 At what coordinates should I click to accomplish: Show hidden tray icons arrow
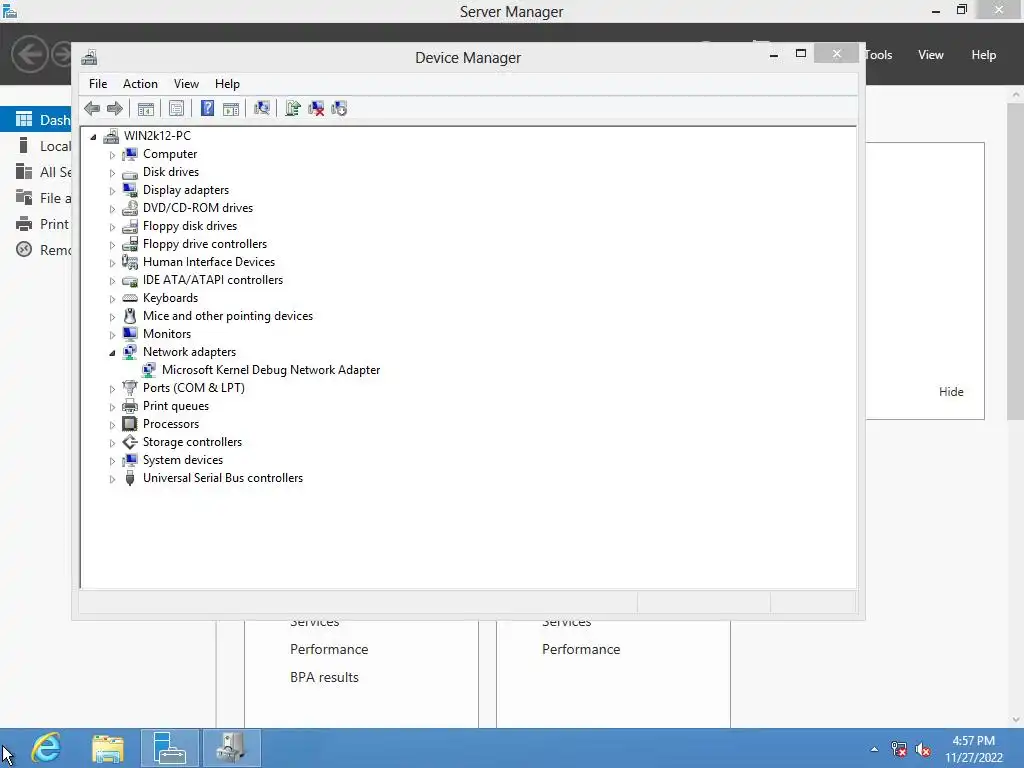click(x=874, y=750)
